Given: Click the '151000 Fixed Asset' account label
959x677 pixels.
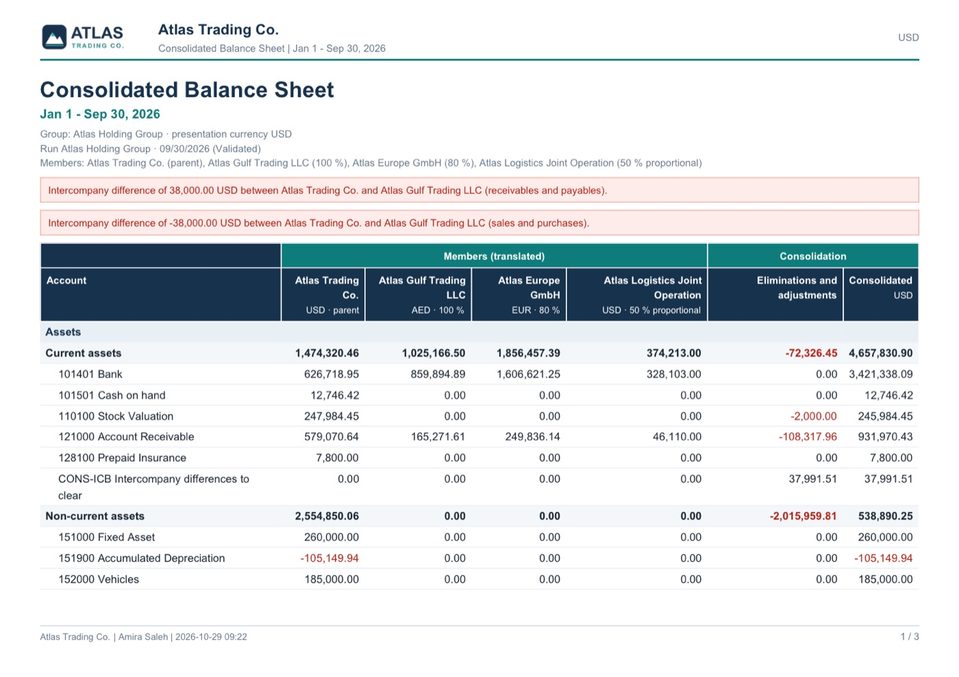Looking at the screenshot, I should pos(106,538).
